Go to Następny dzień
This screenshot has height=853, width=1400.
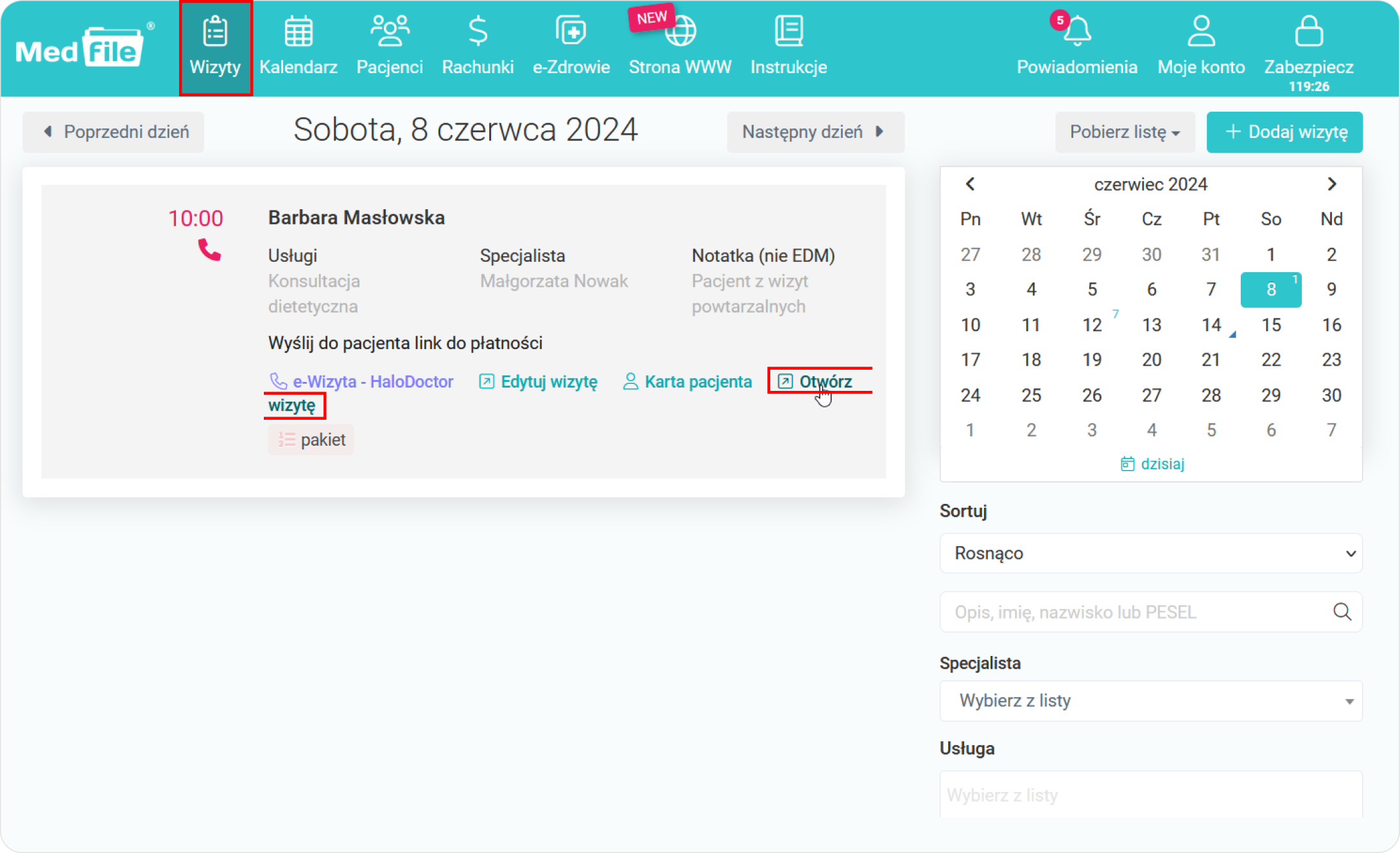click(815, 132)
